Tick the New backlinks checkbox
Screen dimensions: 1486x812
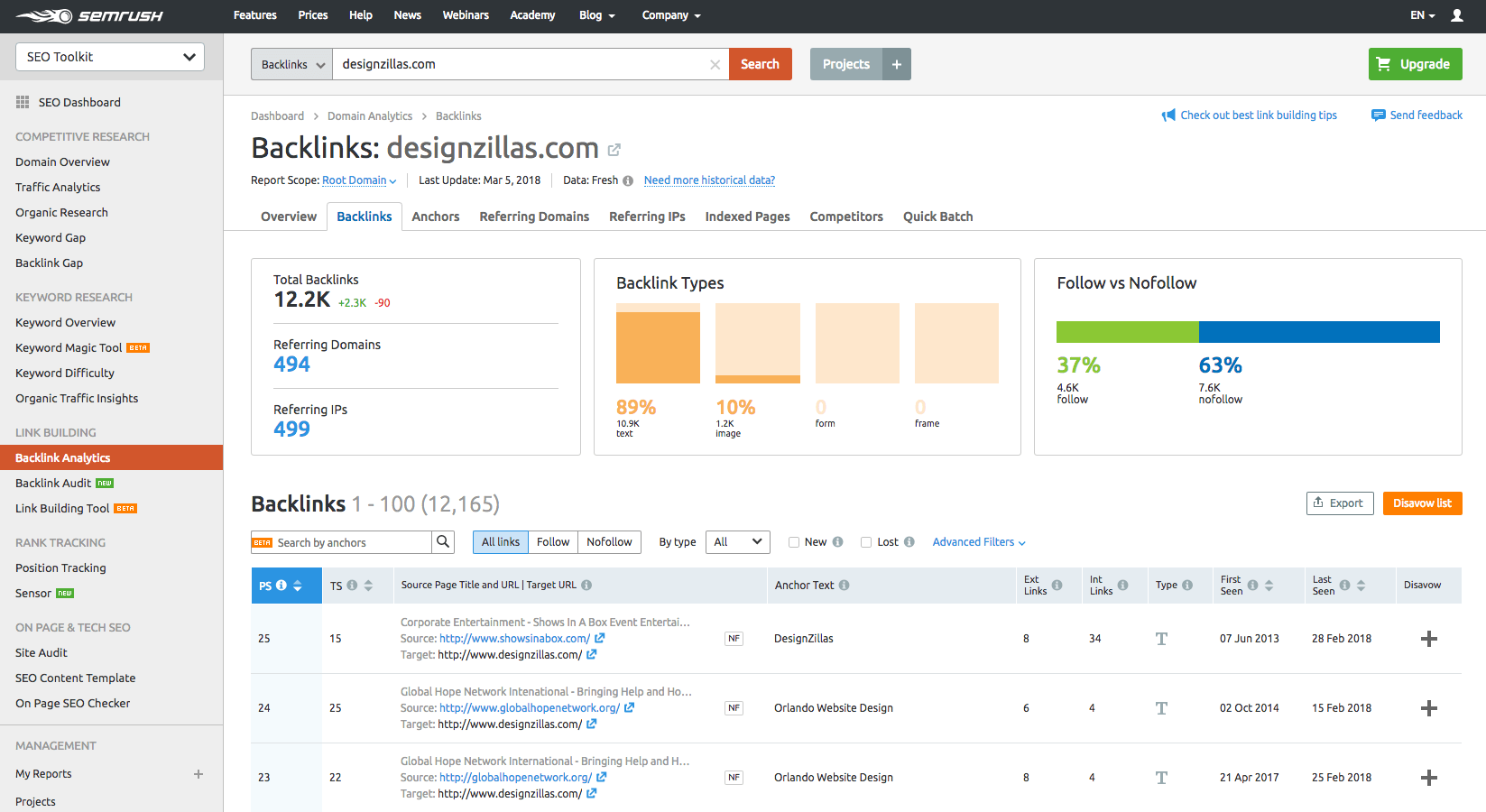tap(794, 542)
